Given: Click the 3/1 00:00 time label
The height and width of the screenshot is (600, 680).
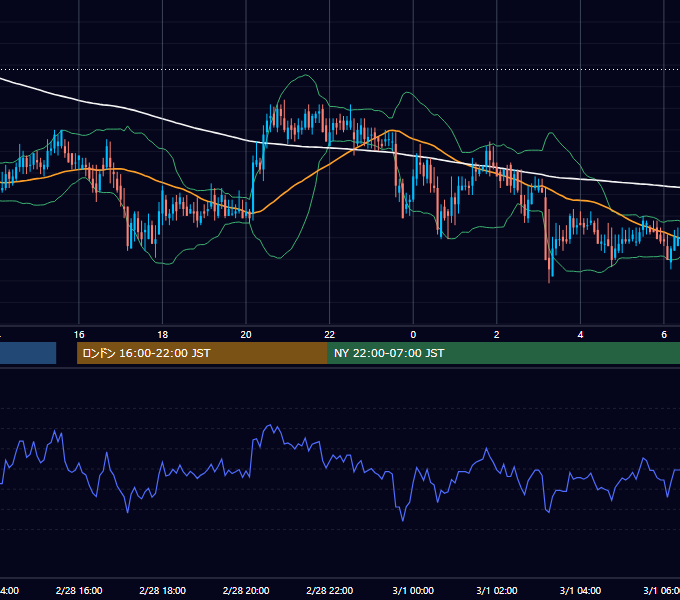Looking at the screenshot, I should [x=413, y=590].
